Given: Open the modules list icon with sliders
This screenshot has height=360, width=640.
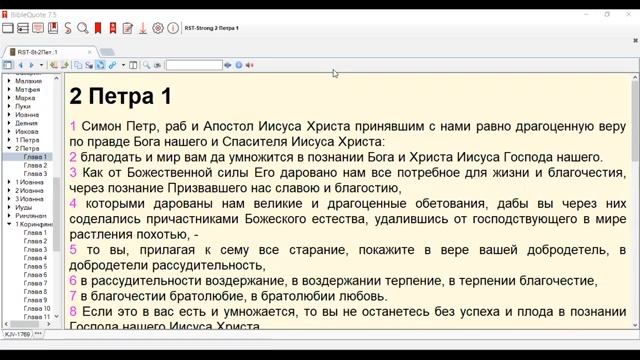Looking at the screenshot, I should point(23,28).
